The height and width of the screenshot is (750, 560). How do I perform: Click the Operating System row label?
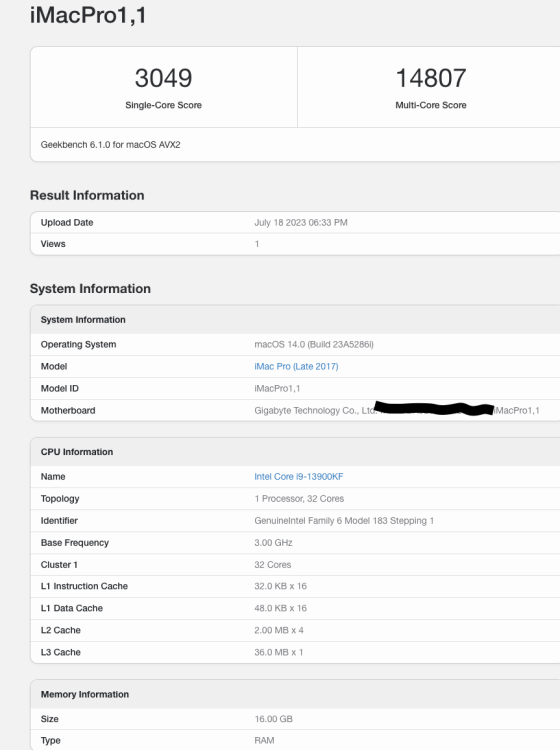tap(78, 344)
